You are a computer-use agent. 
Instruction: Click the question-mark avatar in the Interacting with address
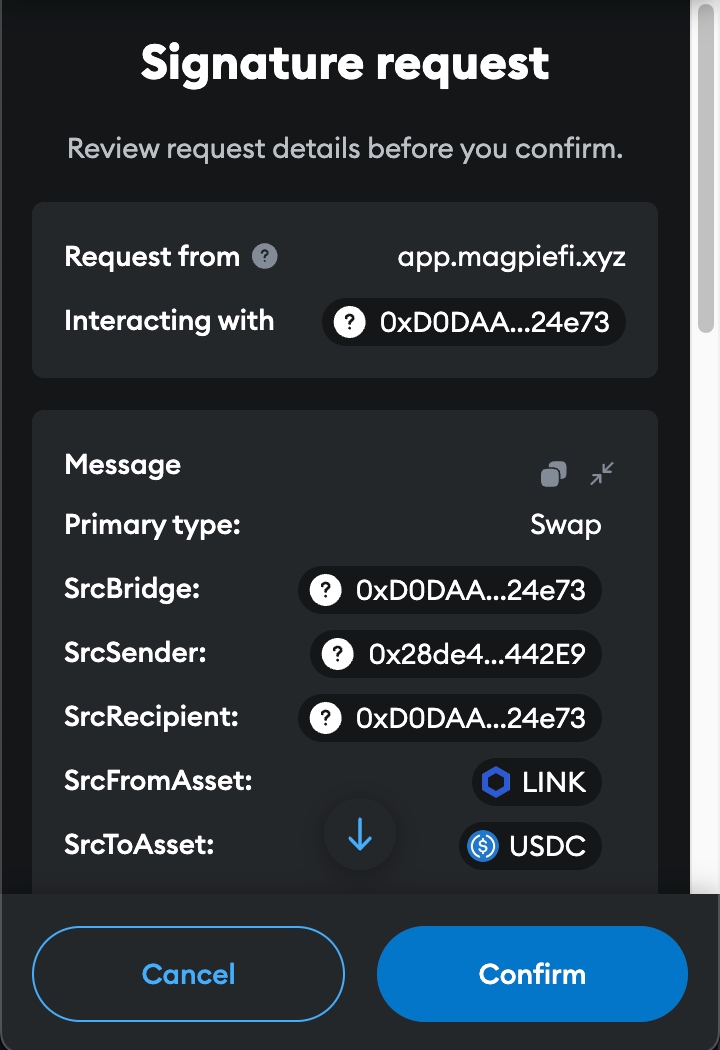pos(349,323)
